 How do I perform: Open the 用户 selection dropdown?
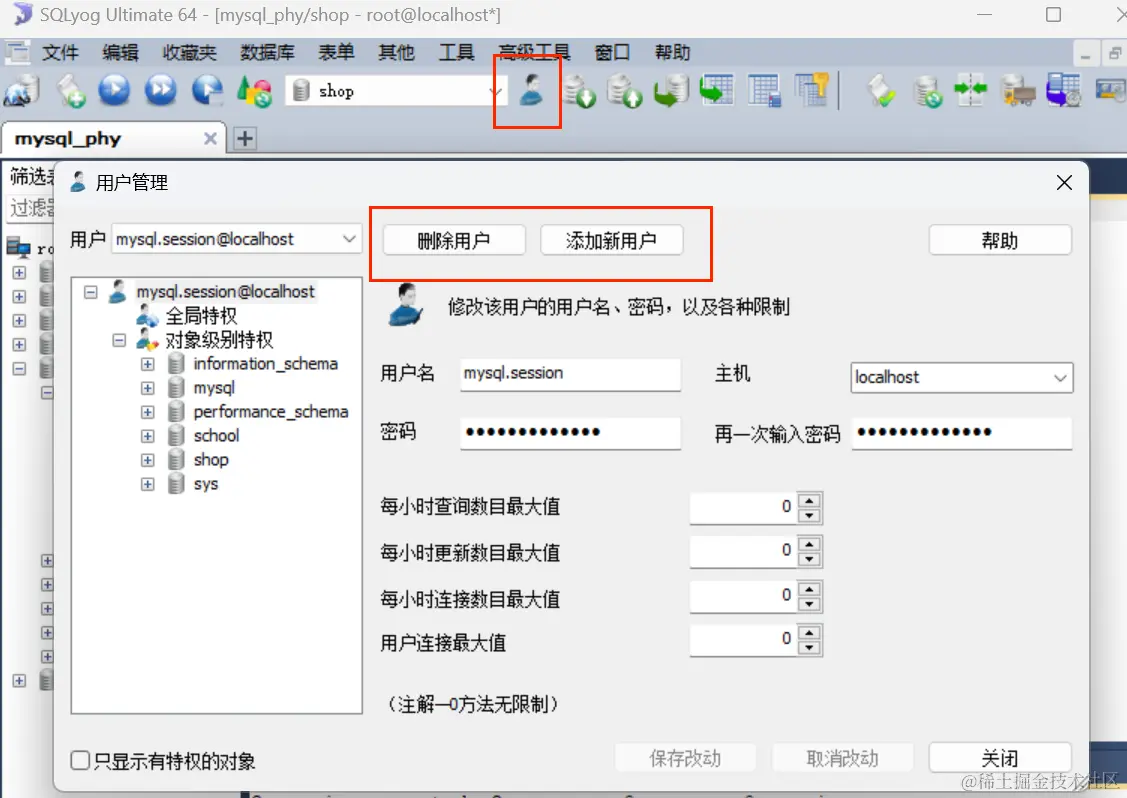point(349,239)
